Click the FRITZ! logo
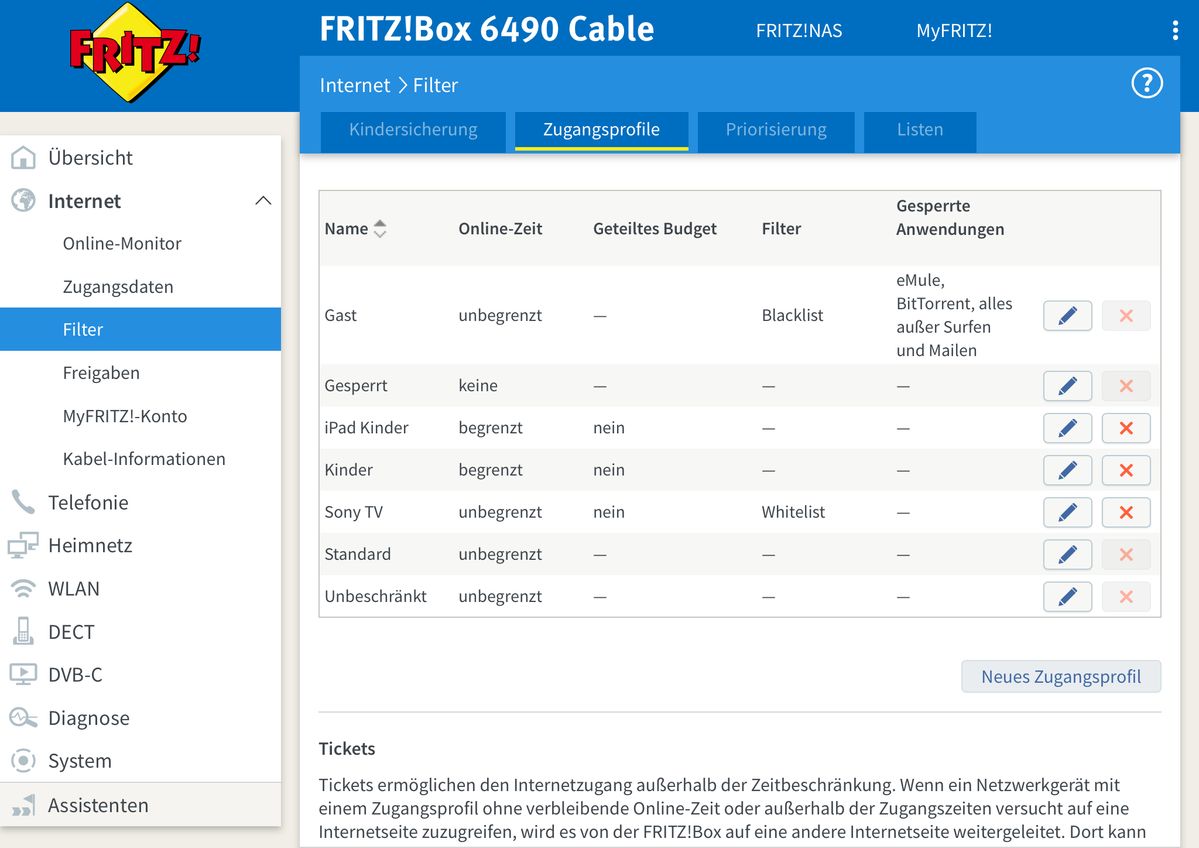This screenshot has width=1199, height=848. pyautogui.click(x=135, y=51)
